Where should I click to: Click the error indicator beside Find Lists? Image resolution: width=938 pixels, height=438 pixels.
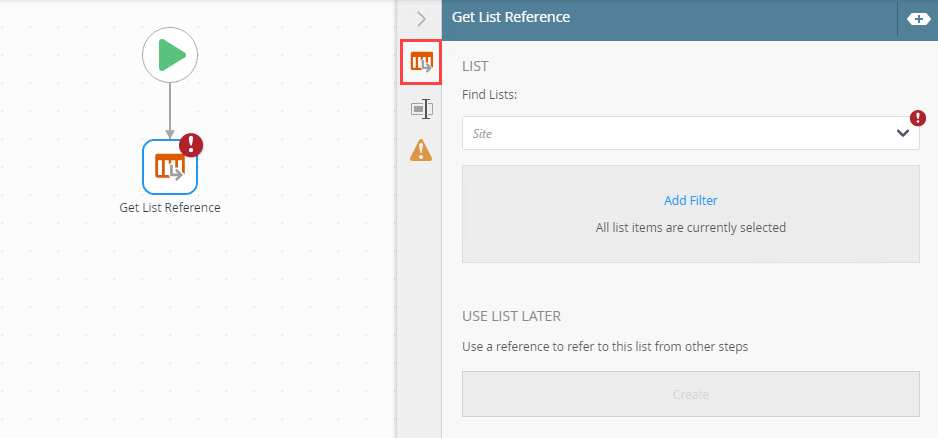(x=917, y=118)
